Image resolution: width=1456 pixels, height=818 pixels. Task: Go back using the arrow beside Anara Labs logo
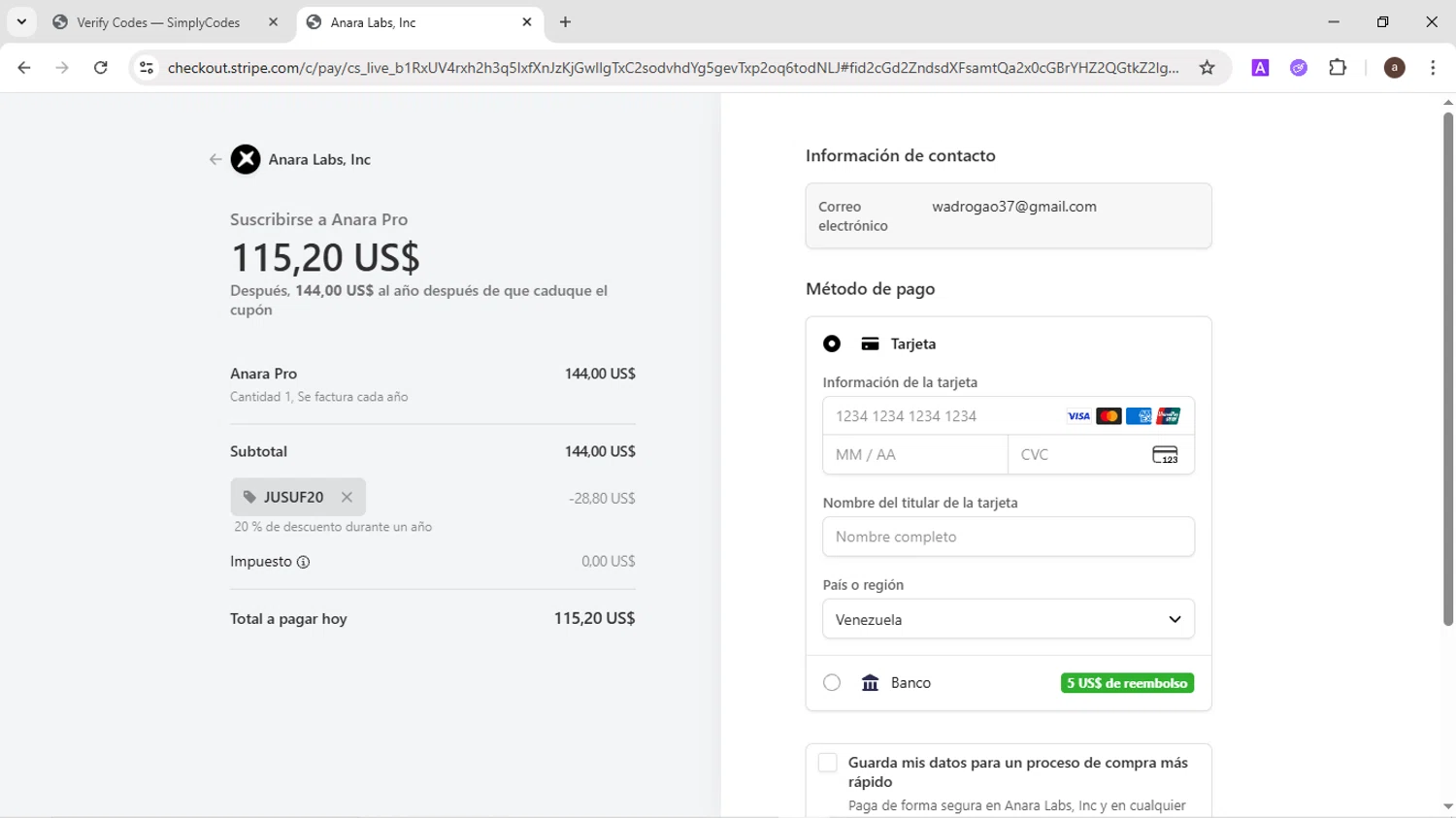(215, 159)
